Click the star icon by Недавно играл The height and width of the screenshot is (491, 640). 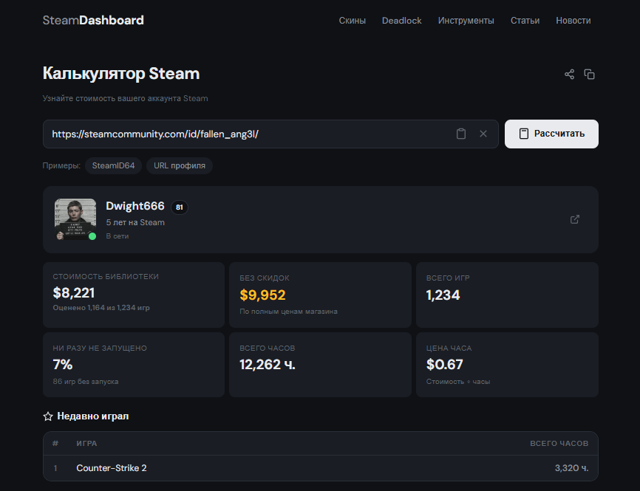(x=48, y=416)
